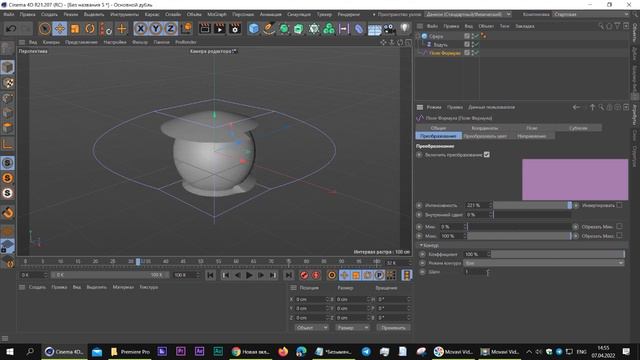Open the Рендеринг menu
Viewport: 640px width, 360px height.
pos(349,14)
